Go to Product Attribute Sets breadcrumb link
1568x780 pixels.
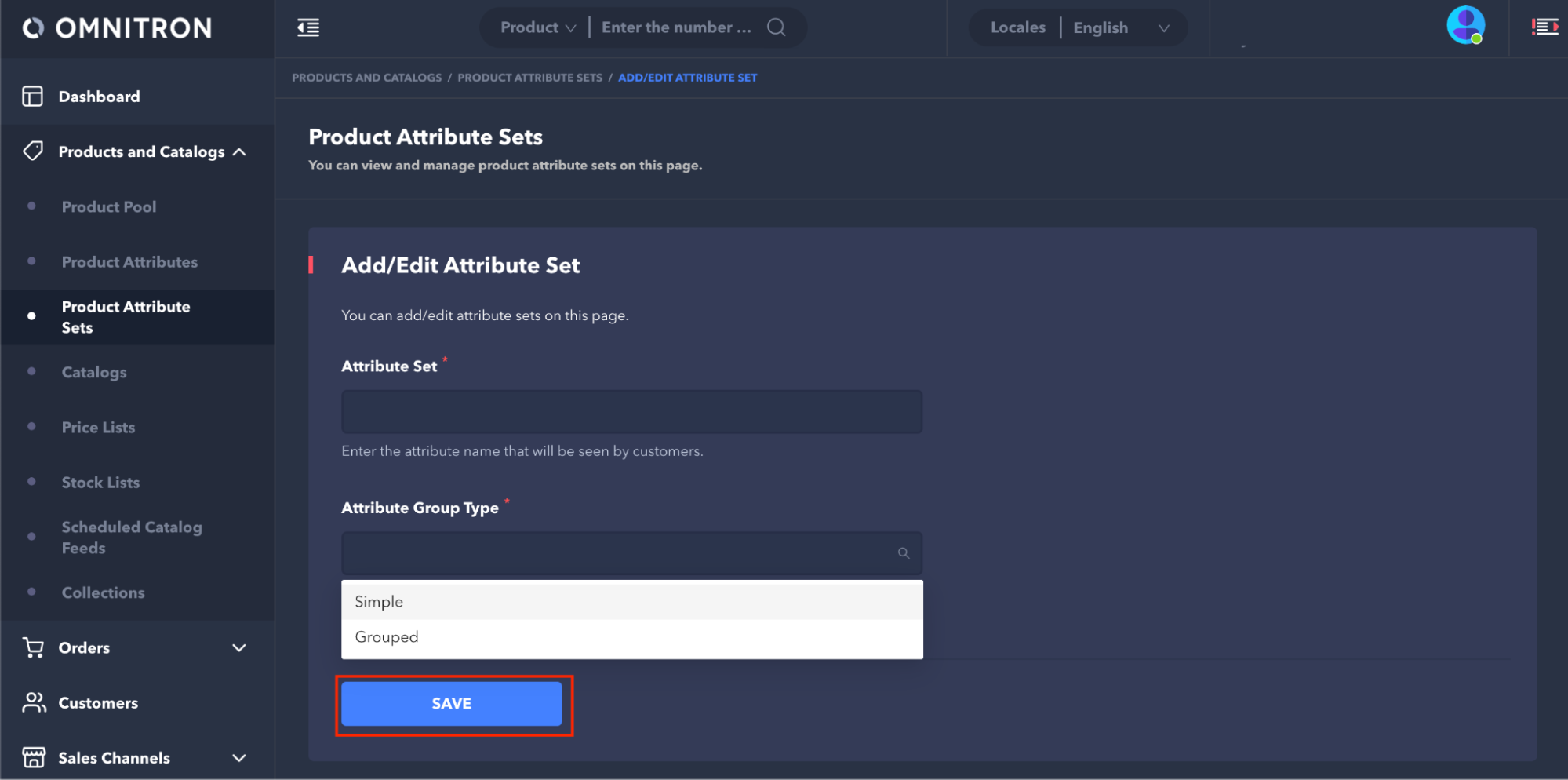pos(529,78)
